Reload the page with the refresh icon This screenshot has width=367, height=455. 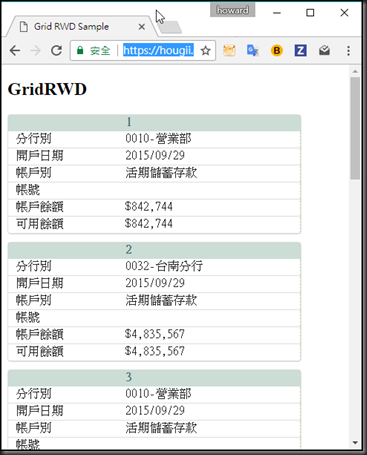point(56,51)
